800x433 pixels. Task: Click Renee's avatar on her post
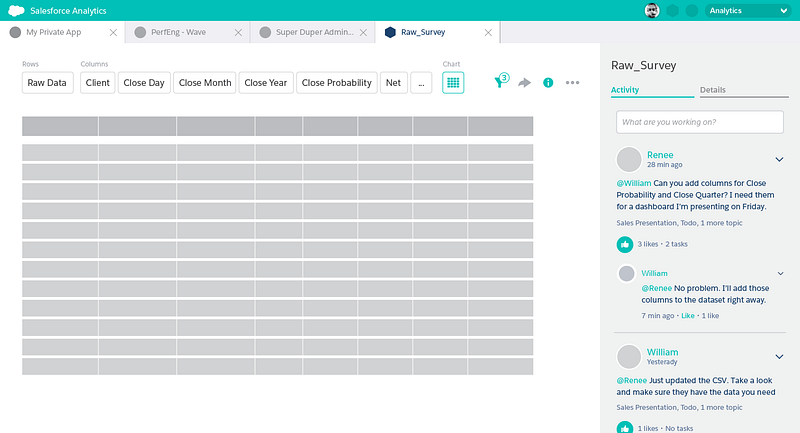point(629,160)
